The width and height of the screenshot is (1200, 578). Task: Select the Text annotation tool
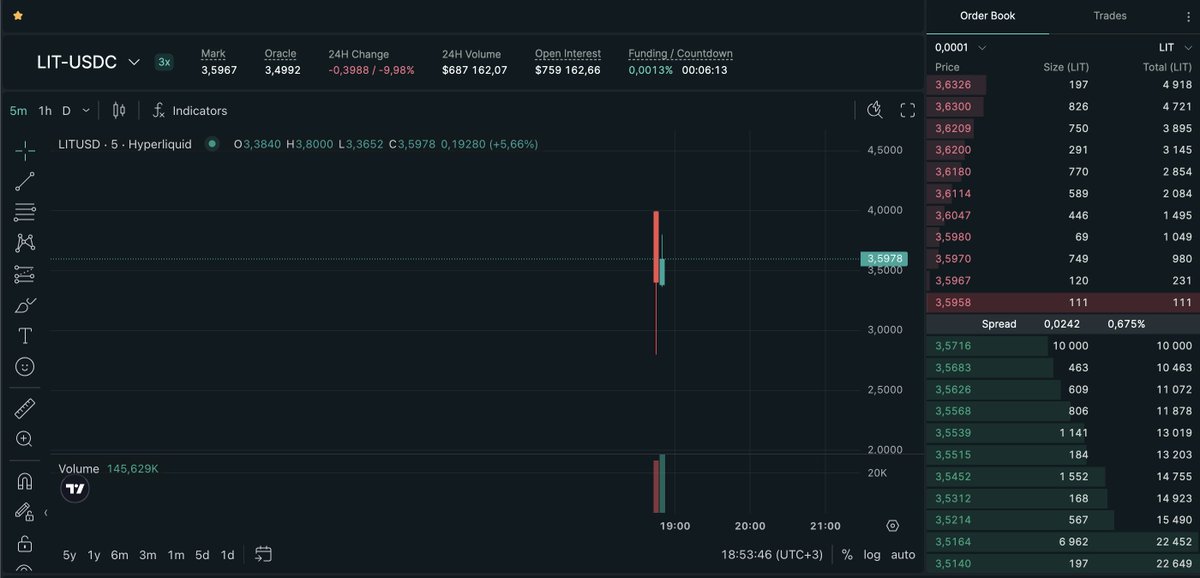tap(25, 336)
